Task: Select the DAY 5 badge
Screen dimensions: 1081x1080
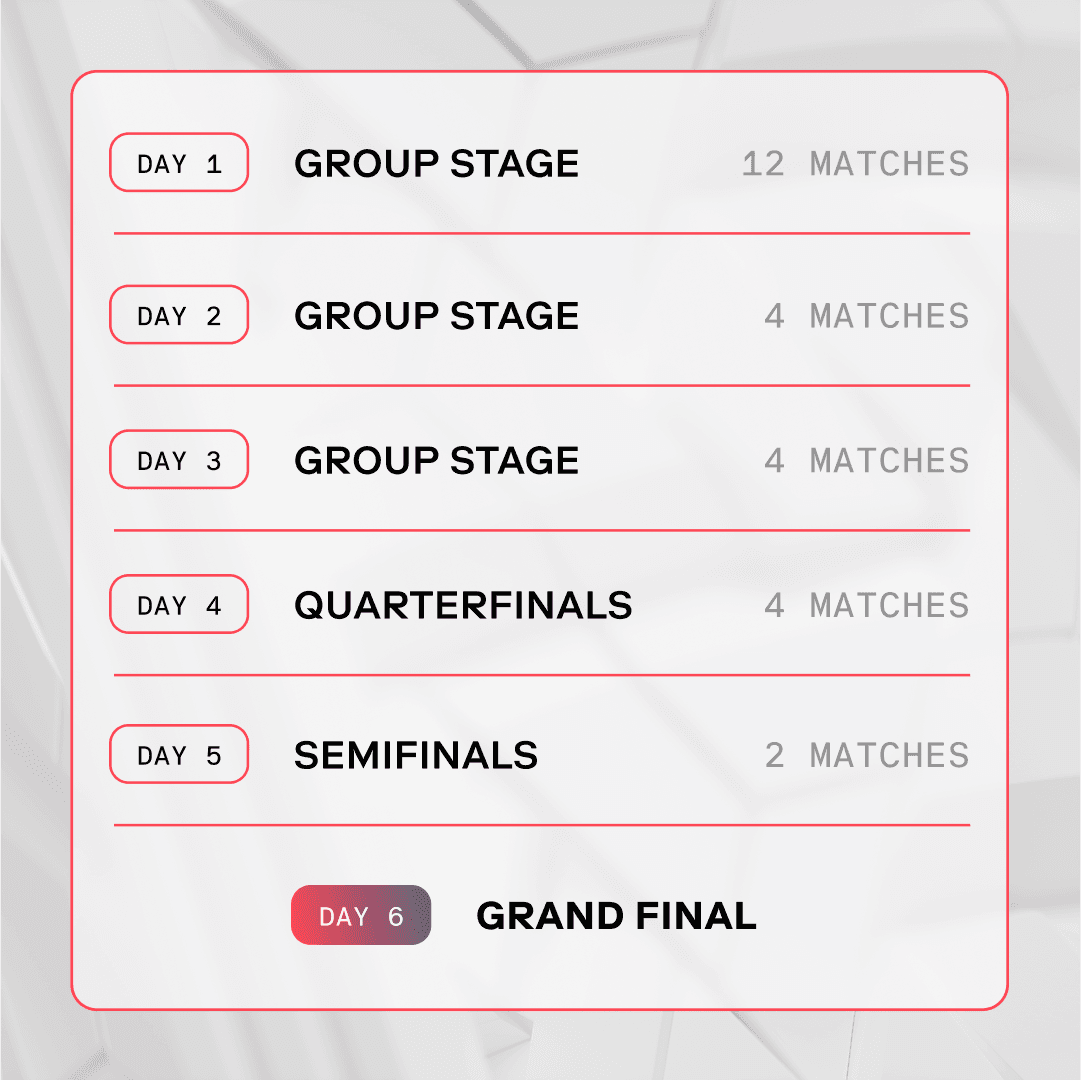Action: click(x=179, y=754)
